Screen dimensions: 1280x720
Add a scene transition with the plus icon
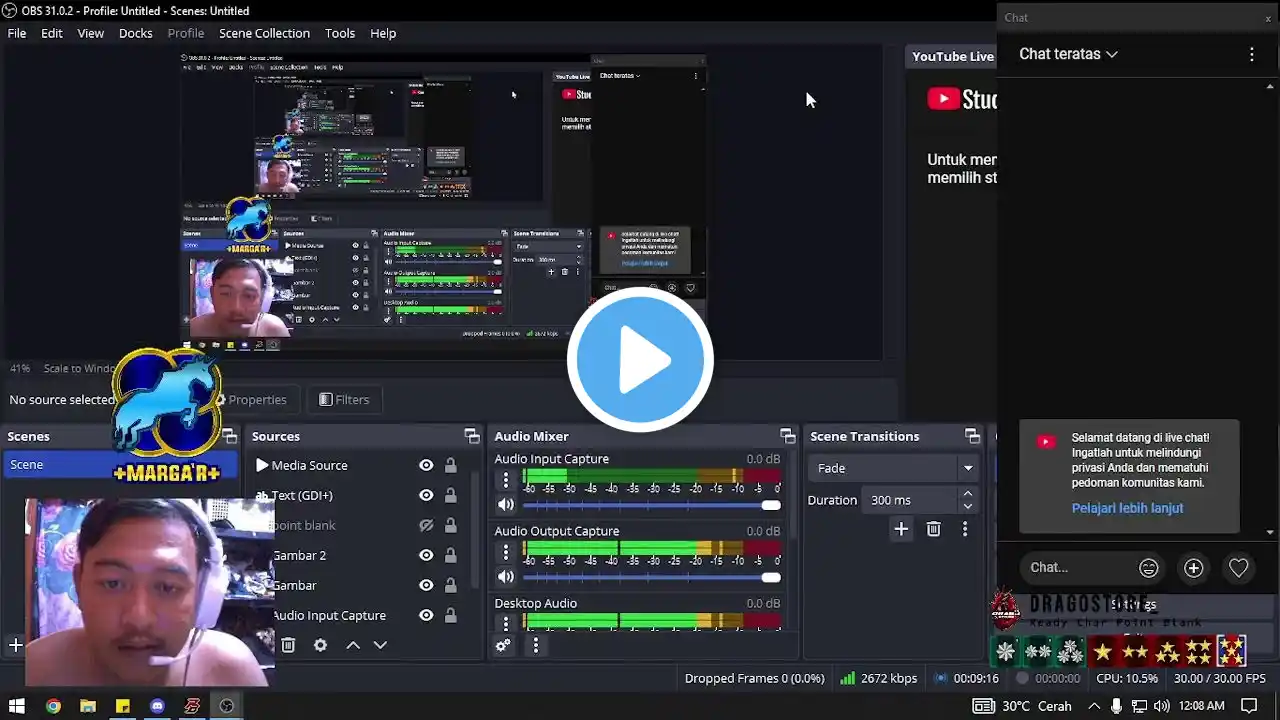pos(901,529)
